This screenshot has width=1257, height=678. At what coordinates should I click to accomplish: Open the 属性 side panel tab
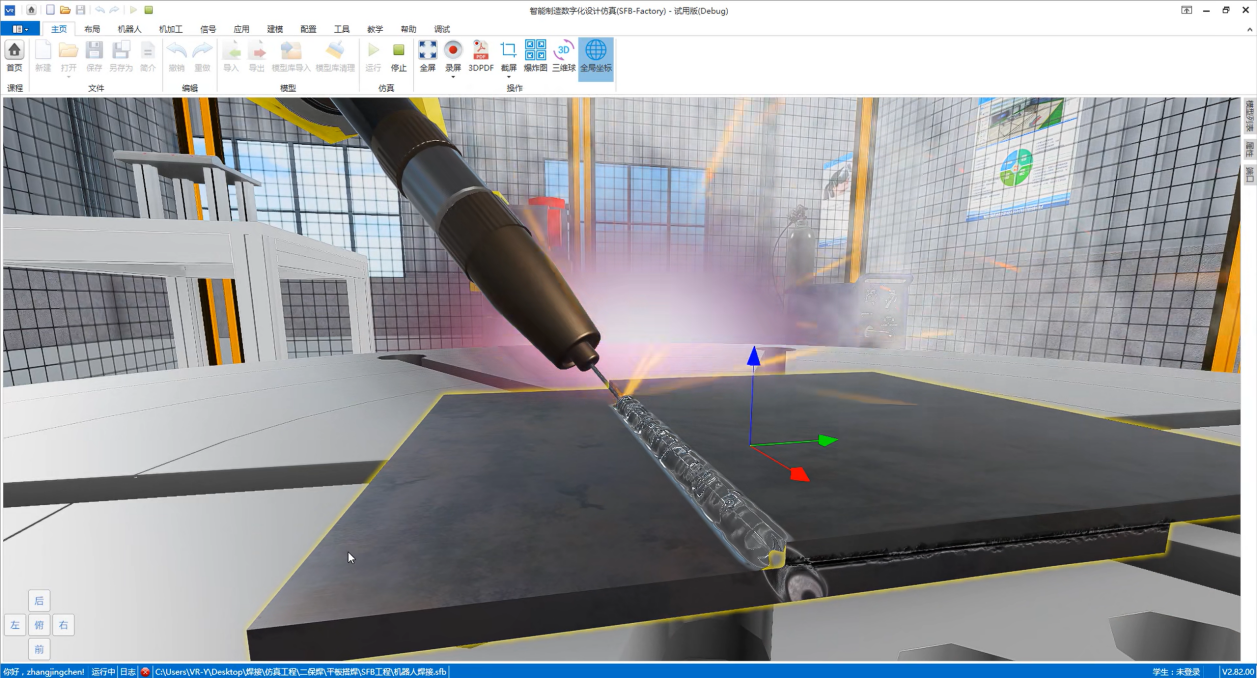point(1249,149)
